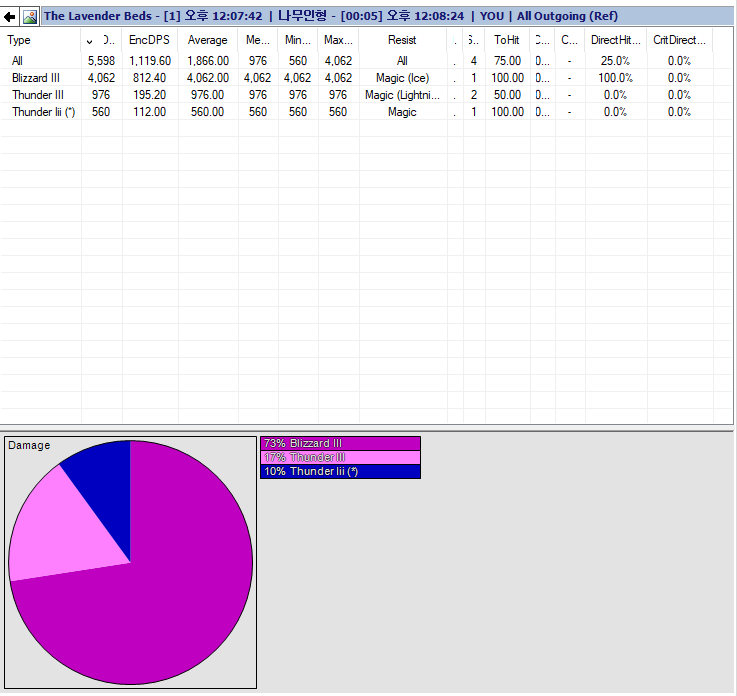The width and height of the screenshot is (737, 696).
Task: Click the Resist column header
Action: point(402,40)
